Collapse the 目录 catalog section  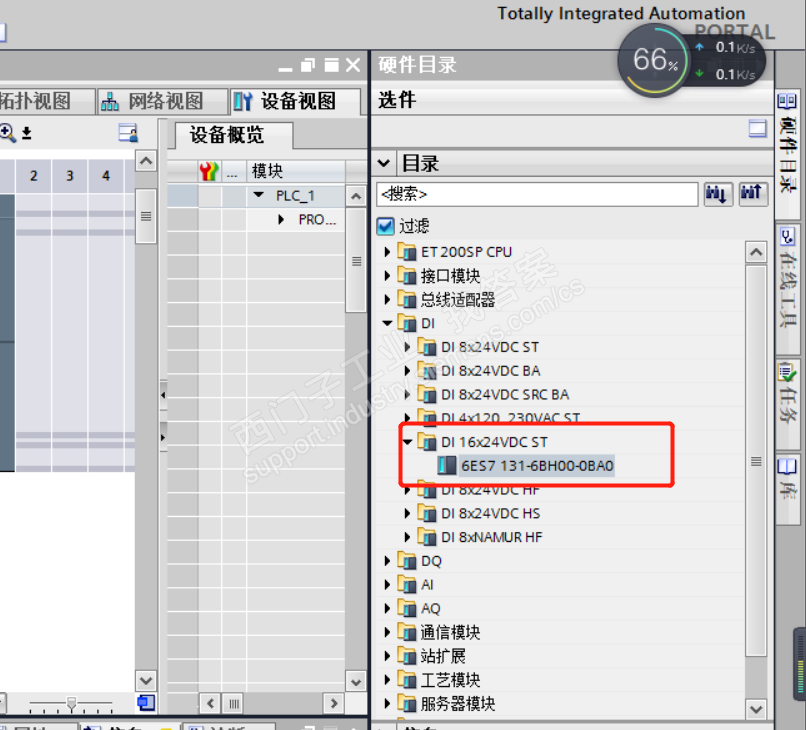[383, 163]
